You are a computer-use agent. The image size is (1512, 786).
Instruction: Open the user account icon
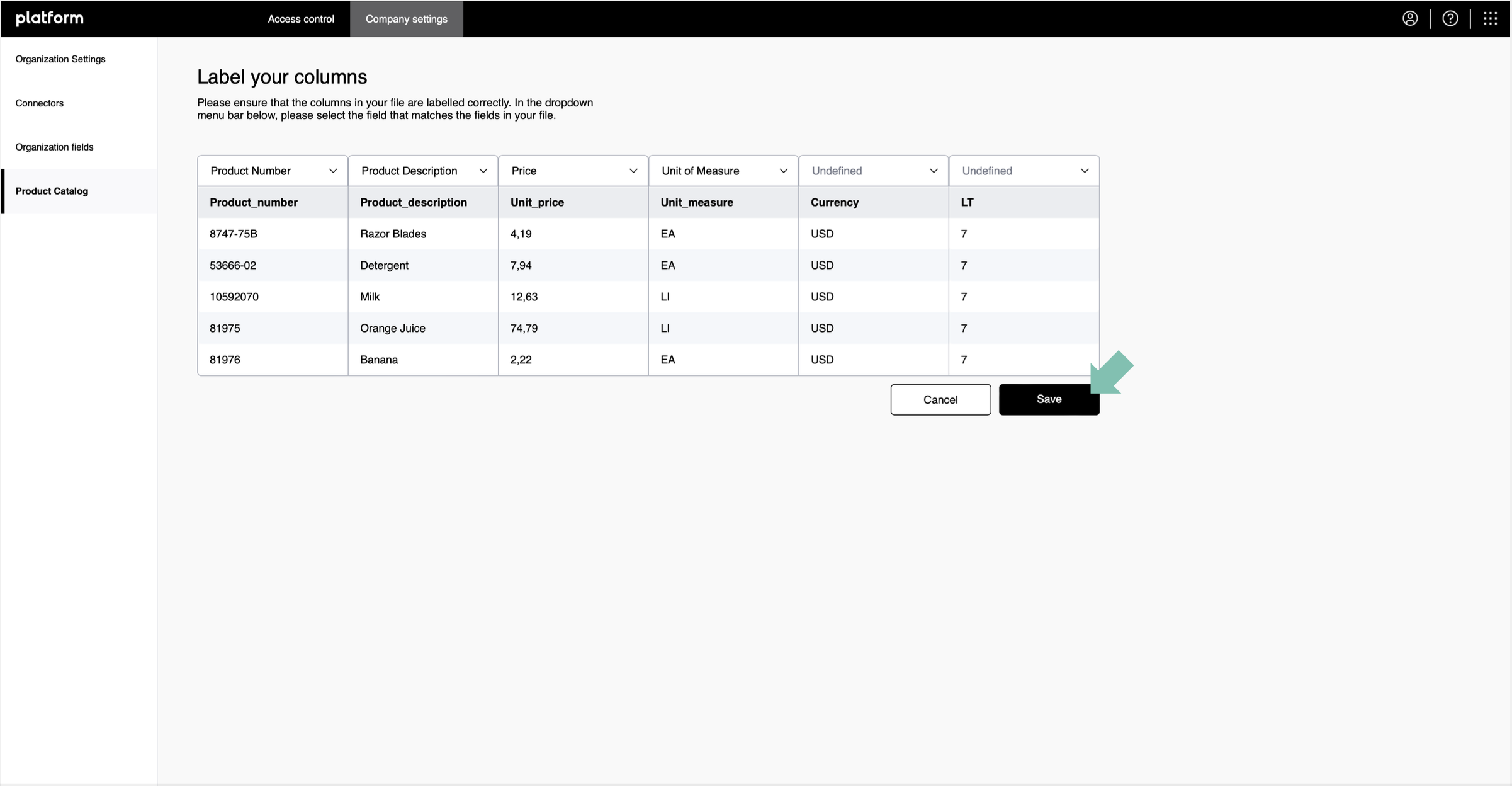pos(1410,18)
